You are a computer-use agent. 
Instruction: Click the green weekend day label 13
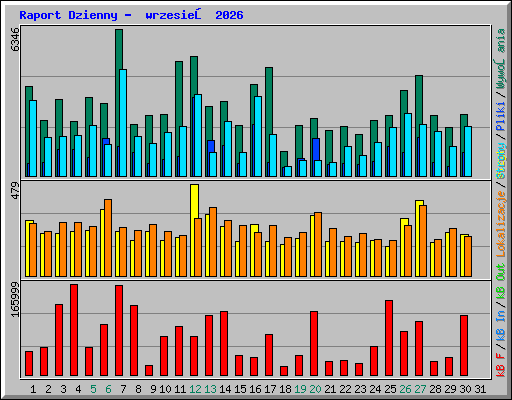[x=210, y=389]
